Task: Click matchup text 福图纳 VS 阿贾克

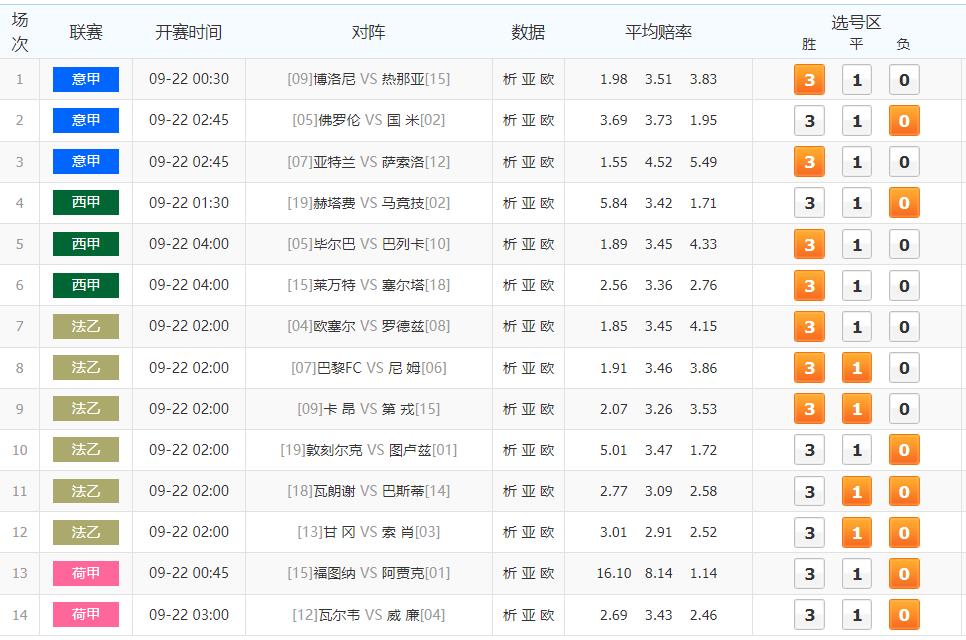Action: pyautogui.click(x=368, y=573)
